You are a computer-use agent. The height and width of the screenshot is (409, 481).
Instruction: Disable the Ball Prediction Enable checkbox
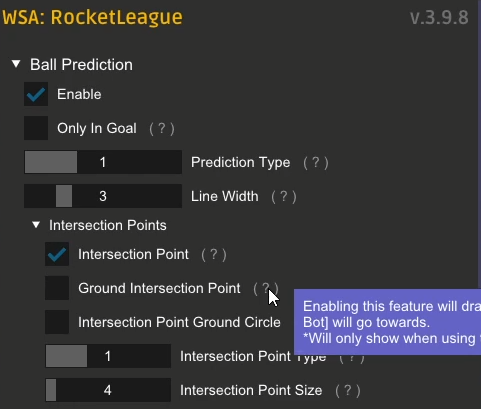[x=36, y=94]
